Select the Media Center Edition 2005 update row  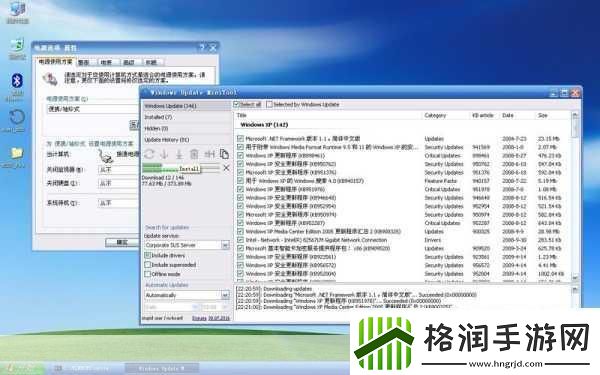tap(401, 232)
